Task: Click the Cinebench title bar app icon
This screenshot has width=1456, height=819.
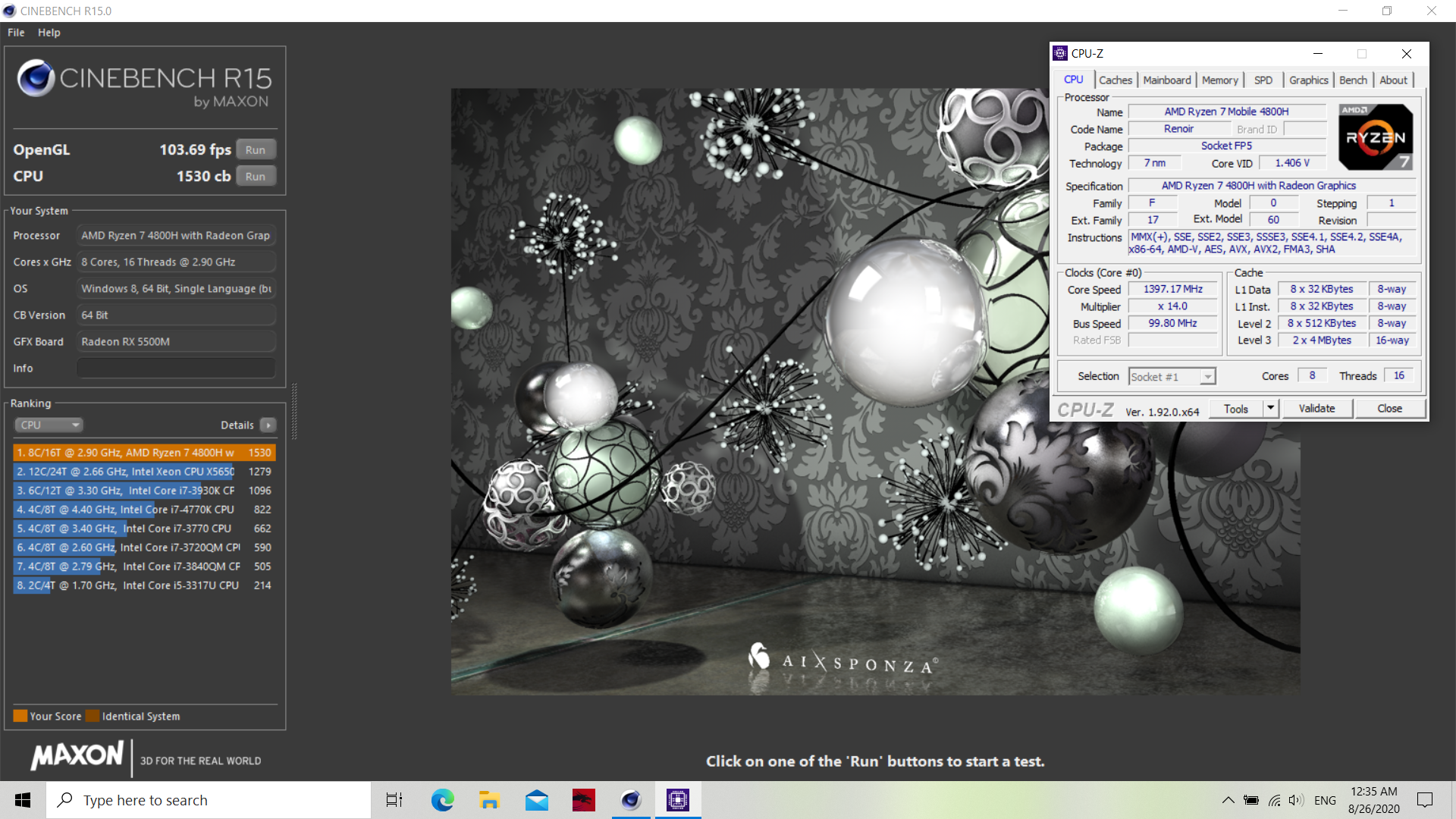Action: point(9,11)
